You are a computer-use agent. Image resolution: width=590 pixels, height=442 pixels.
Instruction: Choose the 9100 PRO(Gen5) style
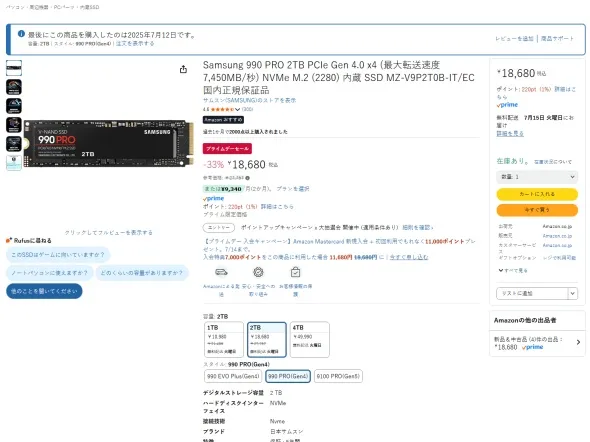[x=338, y=376]
